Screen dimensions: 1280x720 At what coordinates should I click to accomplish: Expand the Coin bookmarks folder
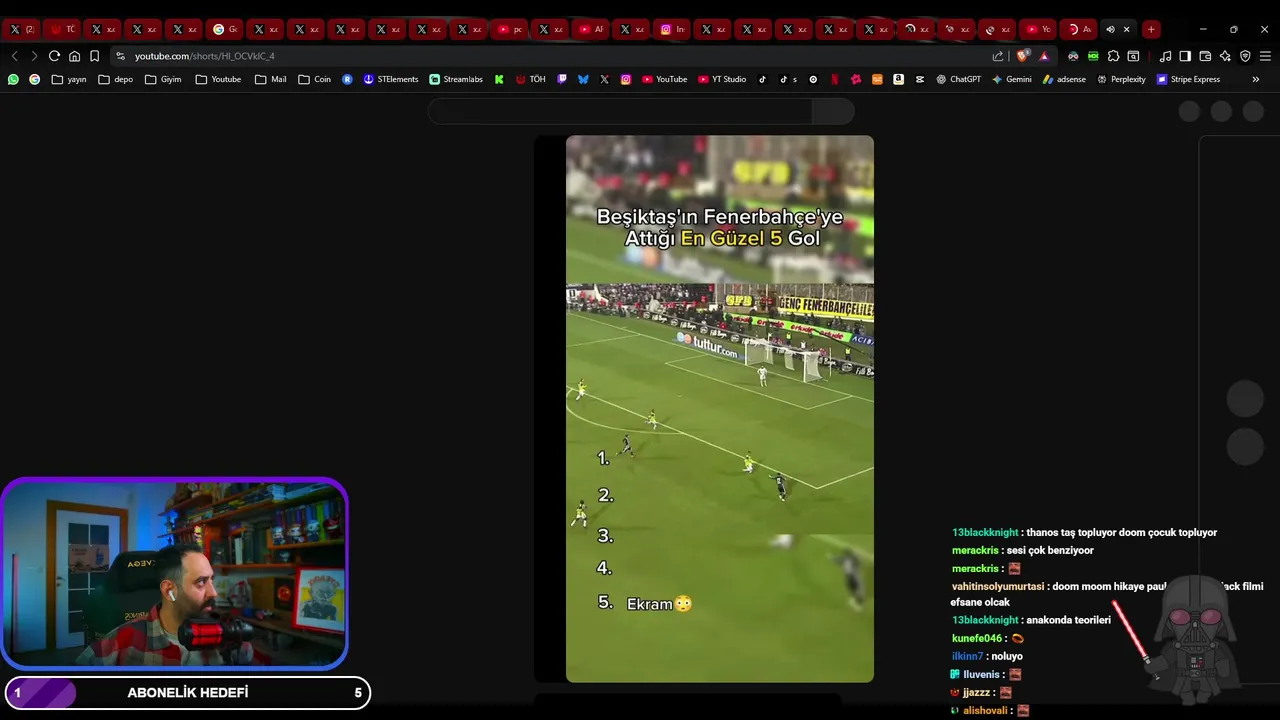click(314, 79)
